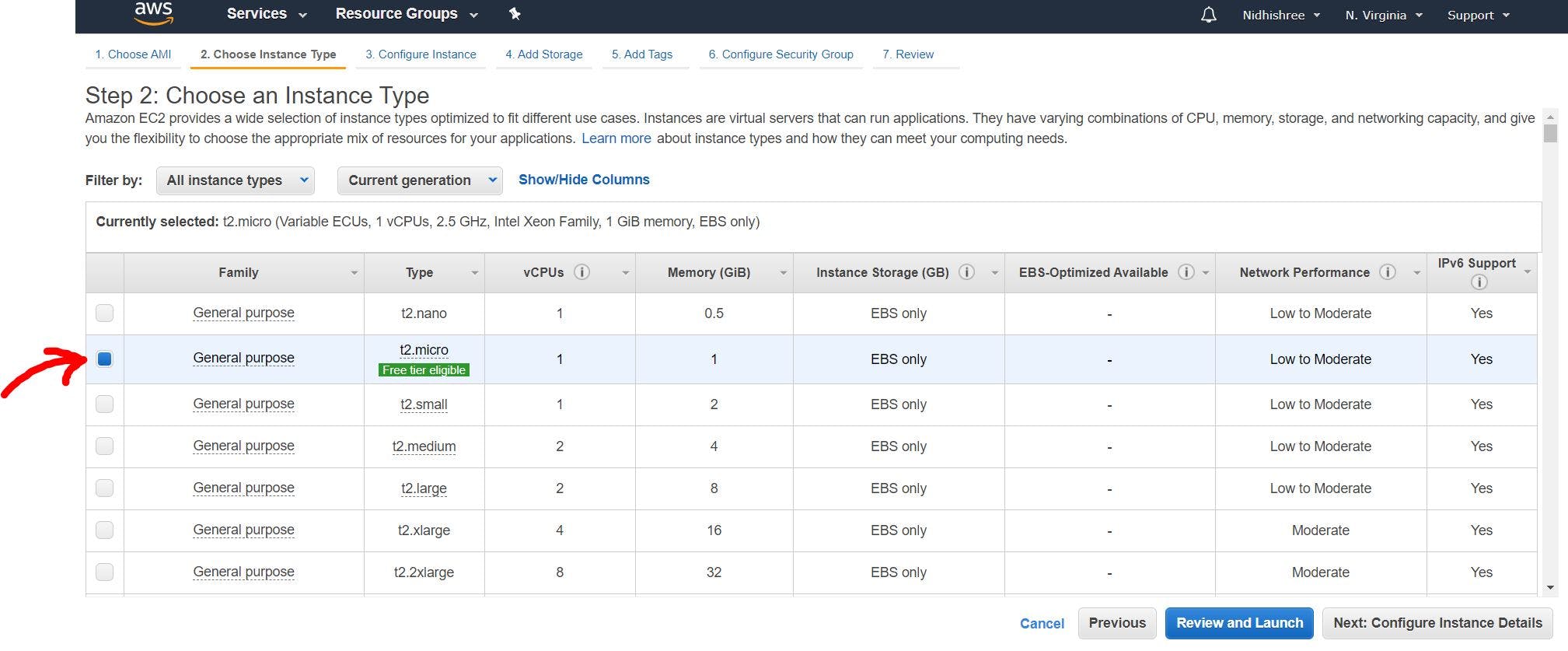
Task: Go to 6. Configure Security Group step
Action: pos(781,54)
